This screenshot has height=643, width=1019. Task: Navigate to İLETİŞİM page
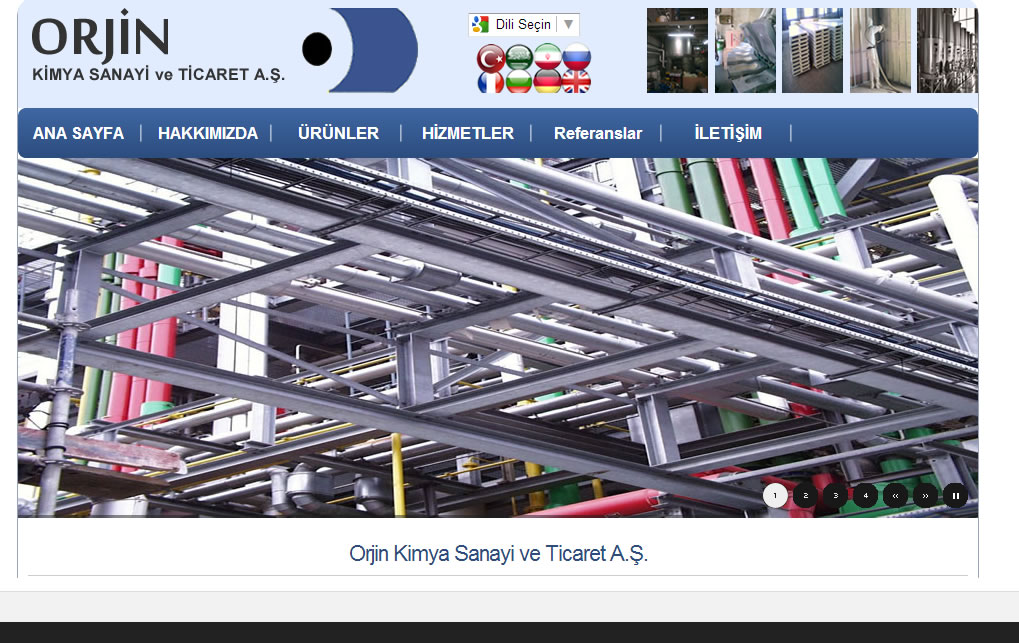(x=728, y=133)
